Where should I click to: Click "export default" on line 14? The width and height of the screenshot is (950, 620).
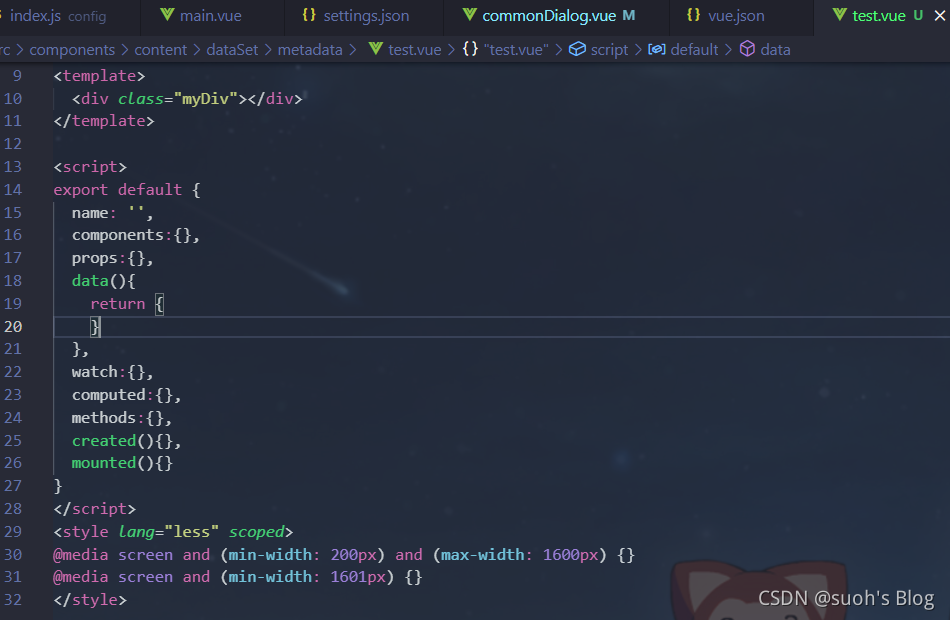[x=118, y=190]
